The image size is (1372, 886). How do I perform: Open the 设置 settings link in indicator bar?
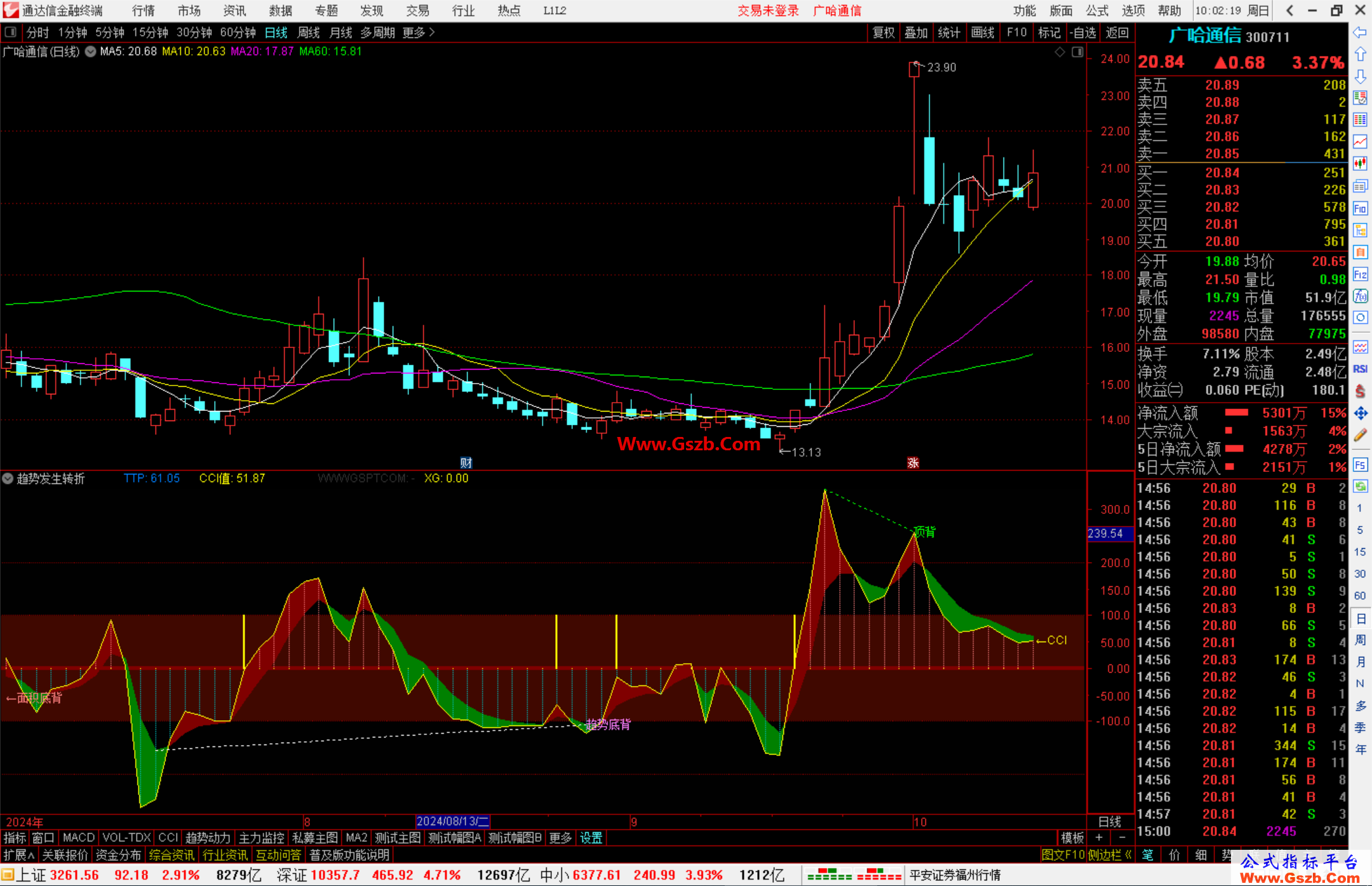(x=591, y=838)
